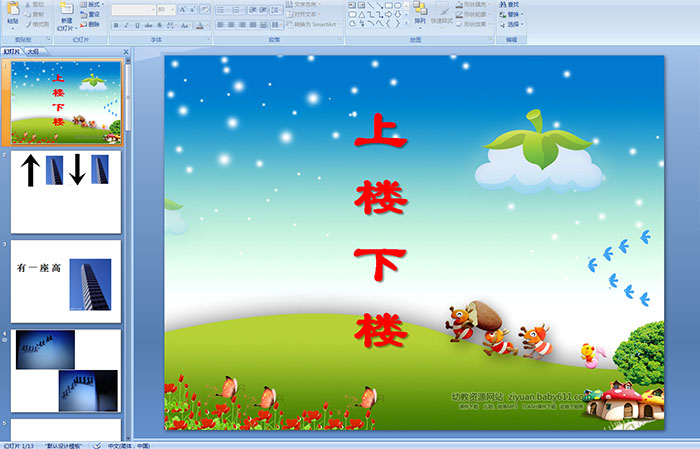This screenshot has width=700, height=449.
Task: Toggle text shadow (S)
Action: (x=159, y=25)
